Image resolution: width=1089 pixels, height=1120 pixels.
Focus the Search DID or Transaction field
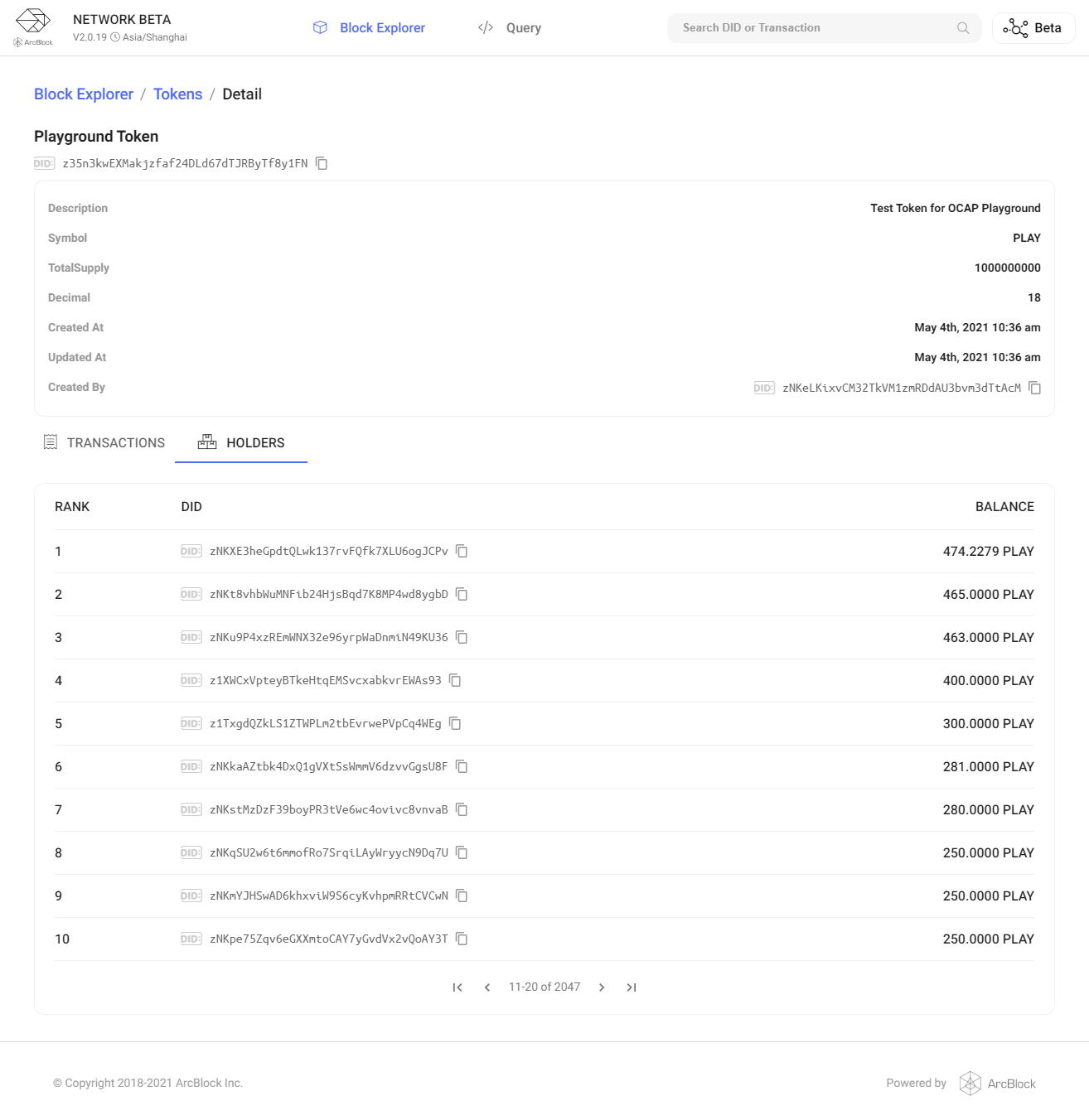click(812, 28)
